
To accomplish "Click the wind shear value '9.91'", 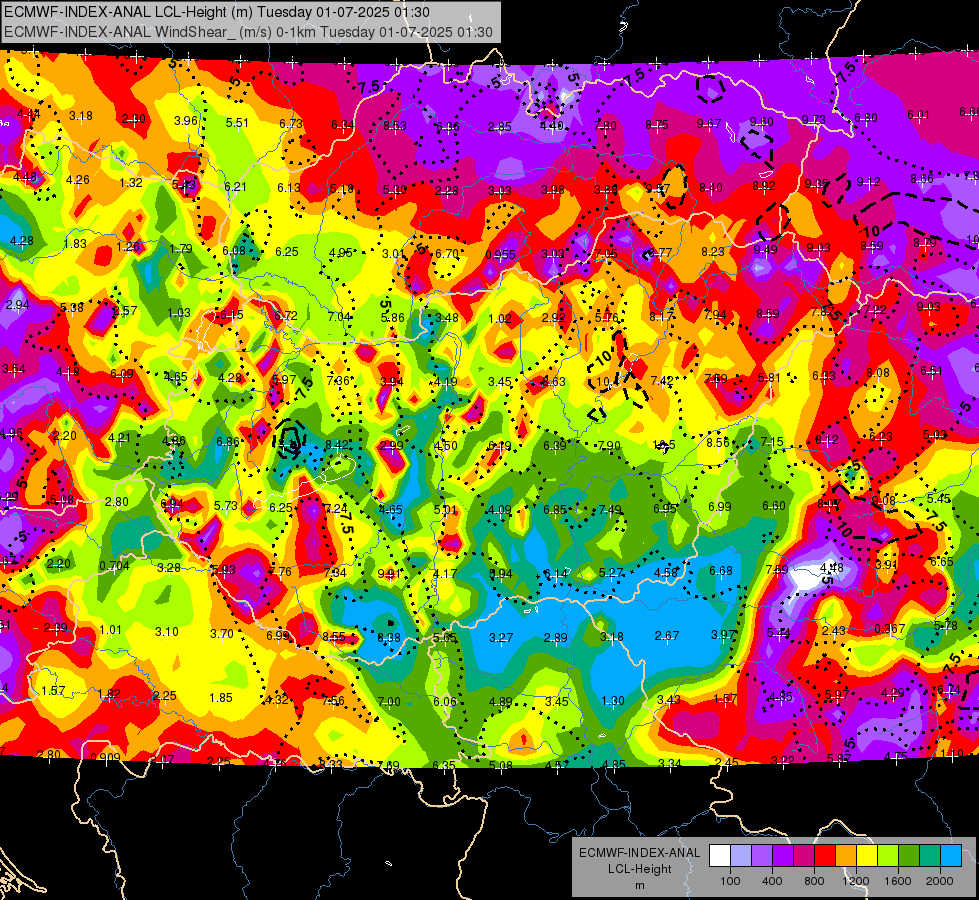I will [x=390, y=573].
